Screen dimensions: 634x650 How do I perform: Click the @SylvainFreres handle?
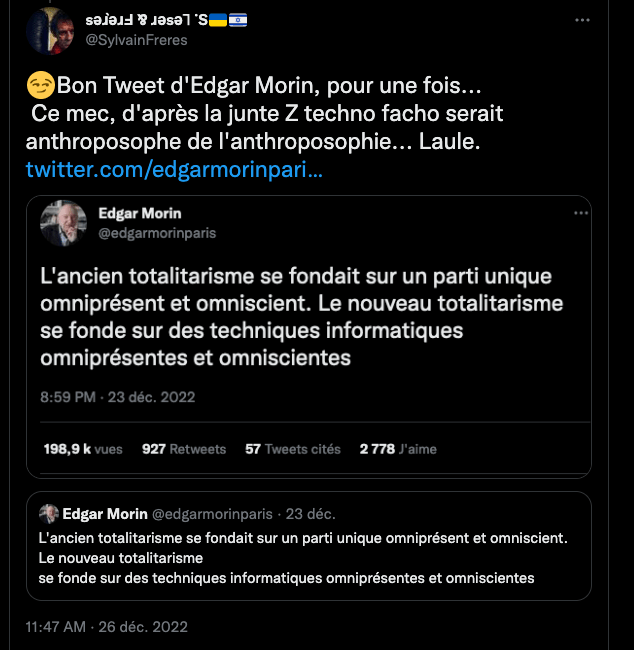click(138, 39)
